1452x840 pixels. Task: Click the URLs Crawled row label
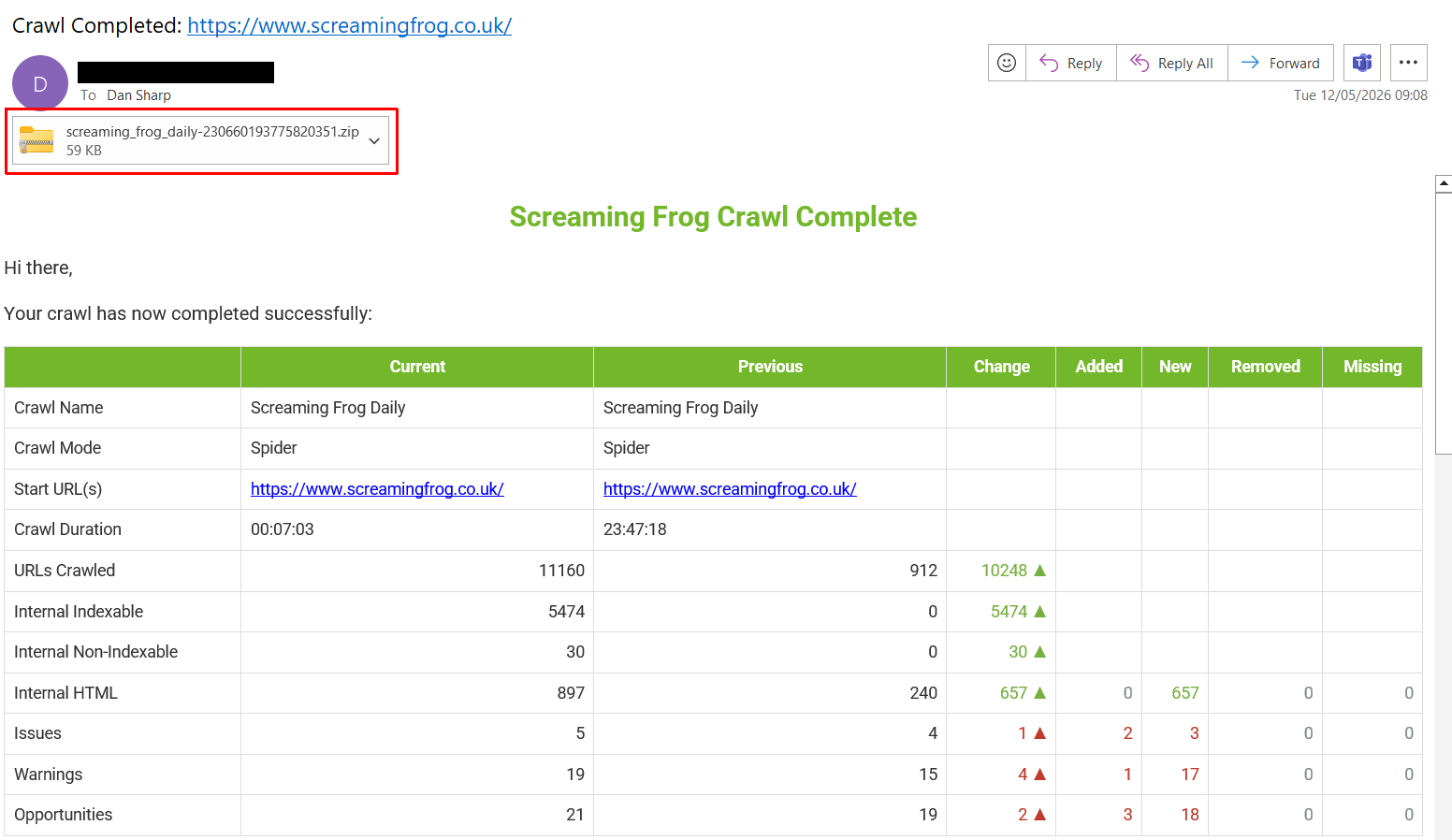65,571
